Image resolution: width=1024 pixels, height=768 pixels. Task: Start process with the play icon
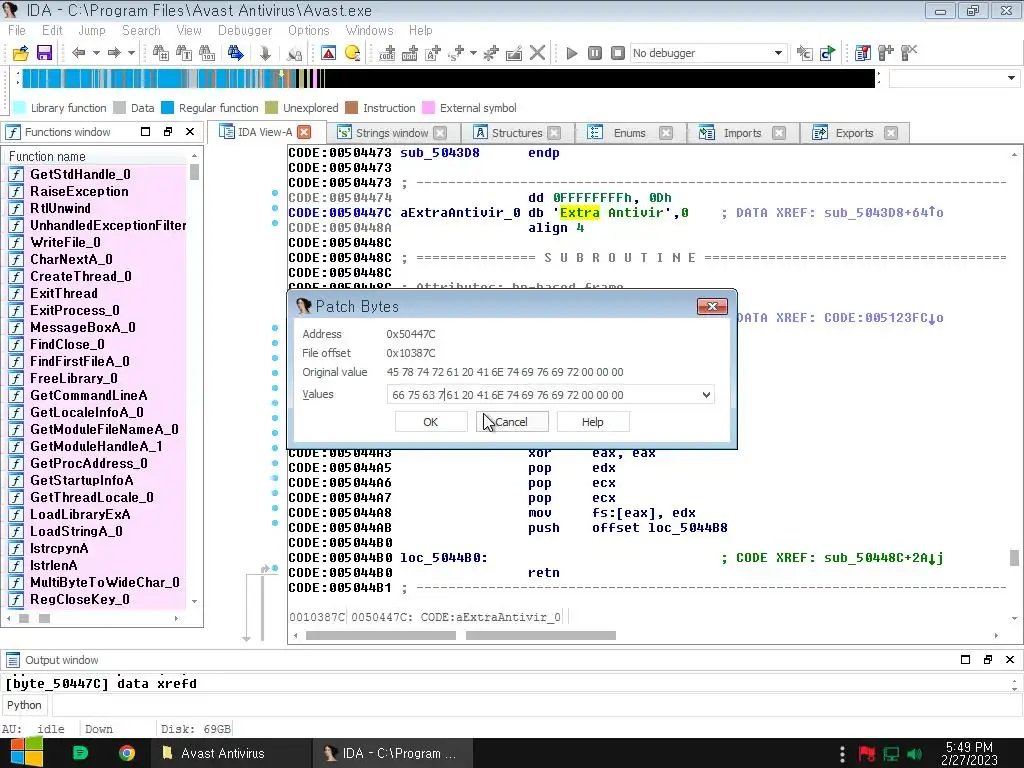[x=571, y=53]
